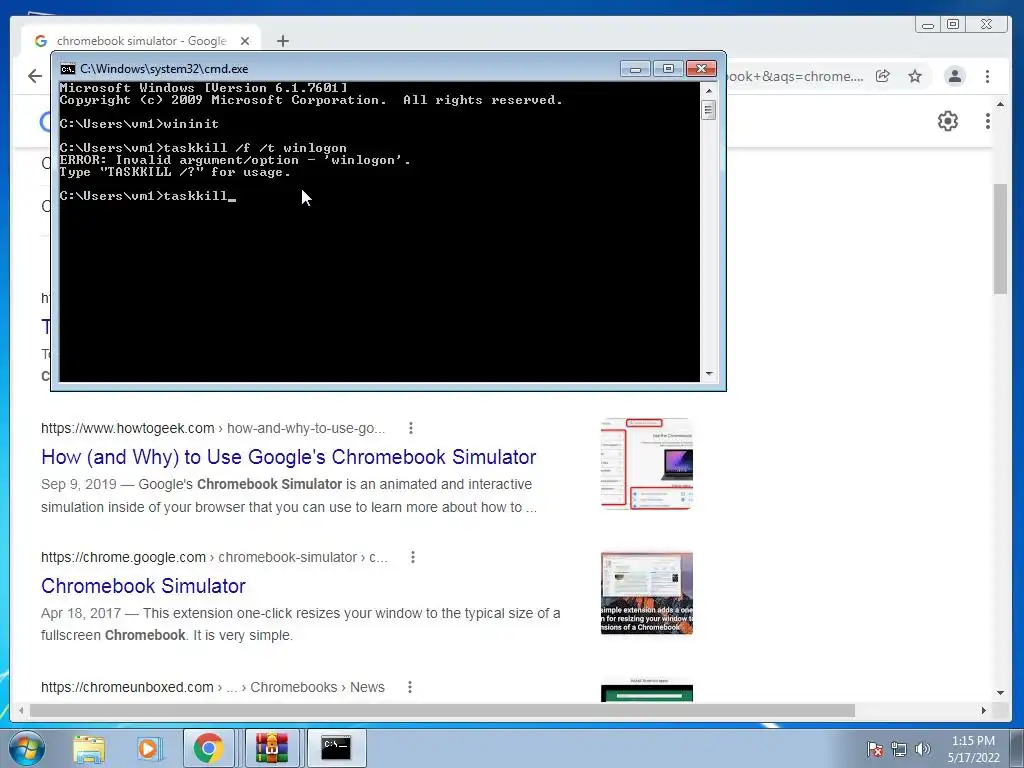Open more options for howtogeek.com result
This screenshot has width=1024, height=768.
coord(411,428)
